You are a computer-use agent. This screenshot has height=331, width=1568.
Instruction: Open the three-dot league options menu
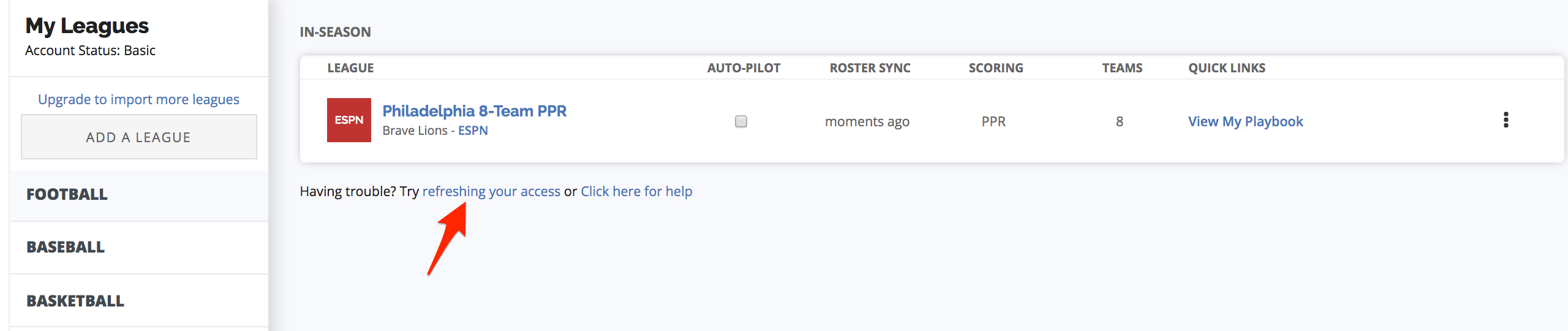click(x=1506, y=120)
